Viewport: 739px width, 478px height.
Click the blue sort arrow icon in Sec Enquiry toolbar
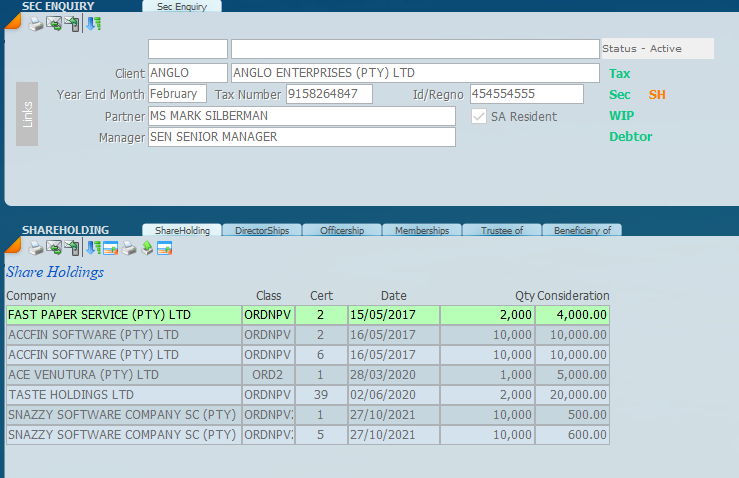coord(93,24)
